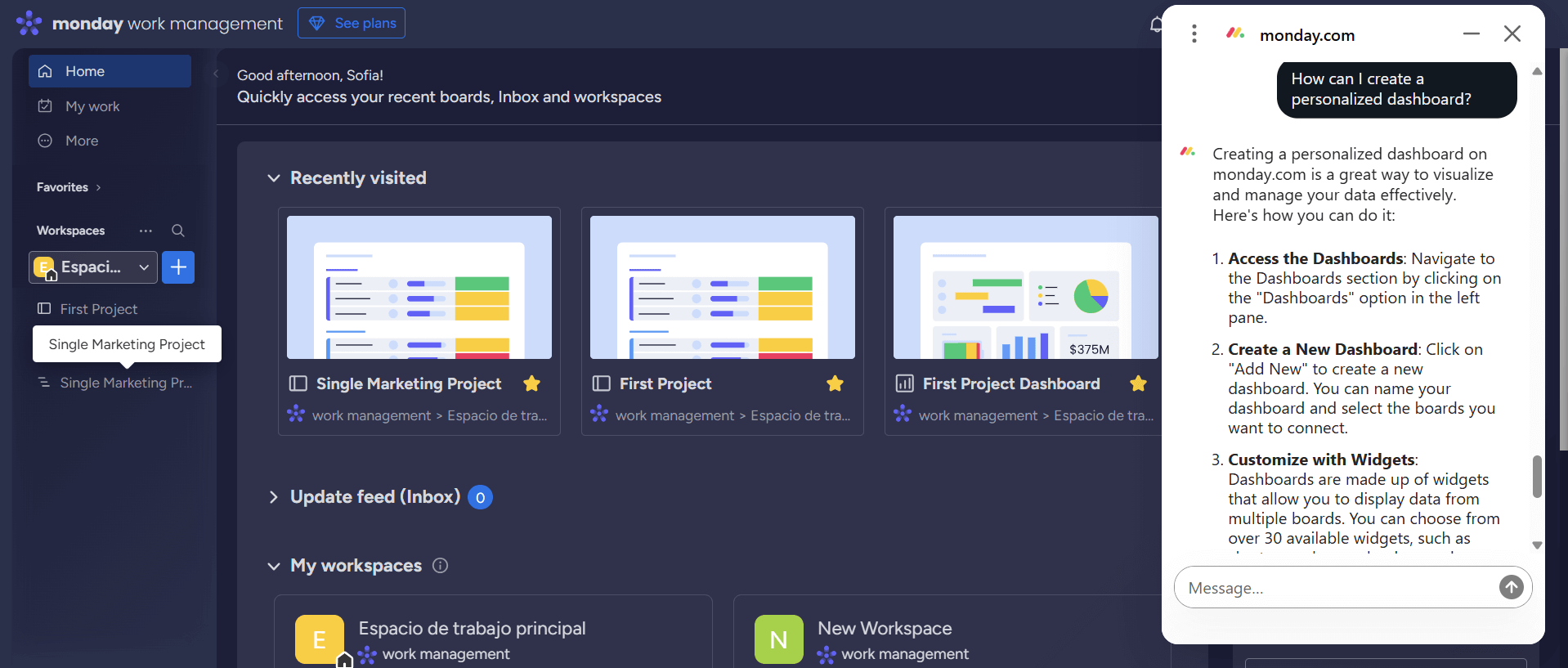Click the Single Marketing Project card title
Viewport: 1568px width, 668px height.
point(409,383)
